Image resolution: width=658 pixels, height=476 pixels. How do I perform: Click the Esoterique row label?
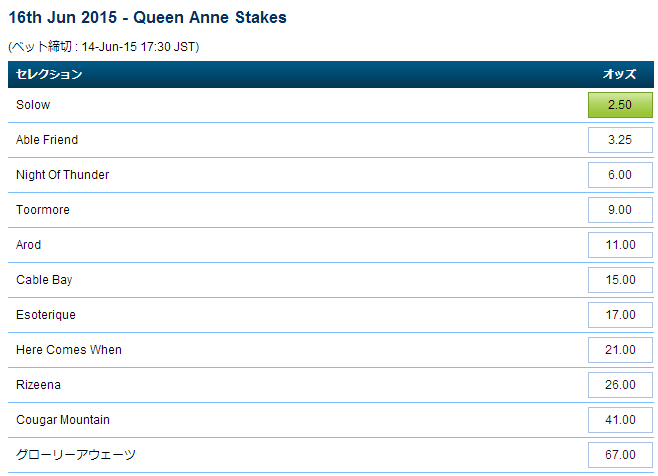tap(46, 315)
